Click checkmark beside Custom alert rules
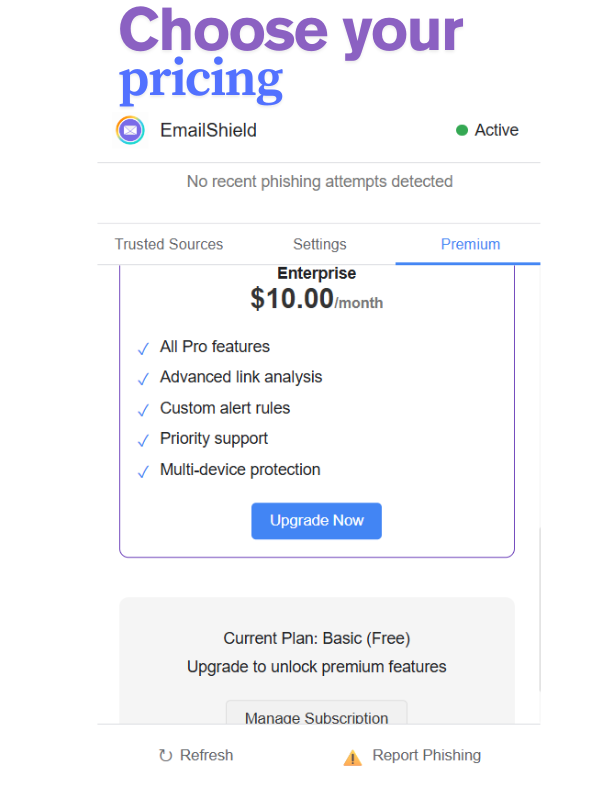 click(x=143, y=410)
